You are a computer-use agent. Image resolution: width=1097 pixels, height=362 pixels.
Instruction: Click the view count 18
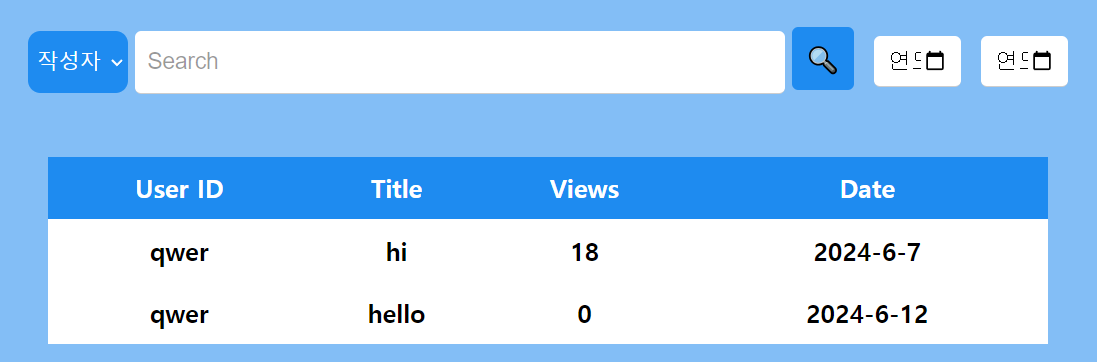click(x=584, y=252)
